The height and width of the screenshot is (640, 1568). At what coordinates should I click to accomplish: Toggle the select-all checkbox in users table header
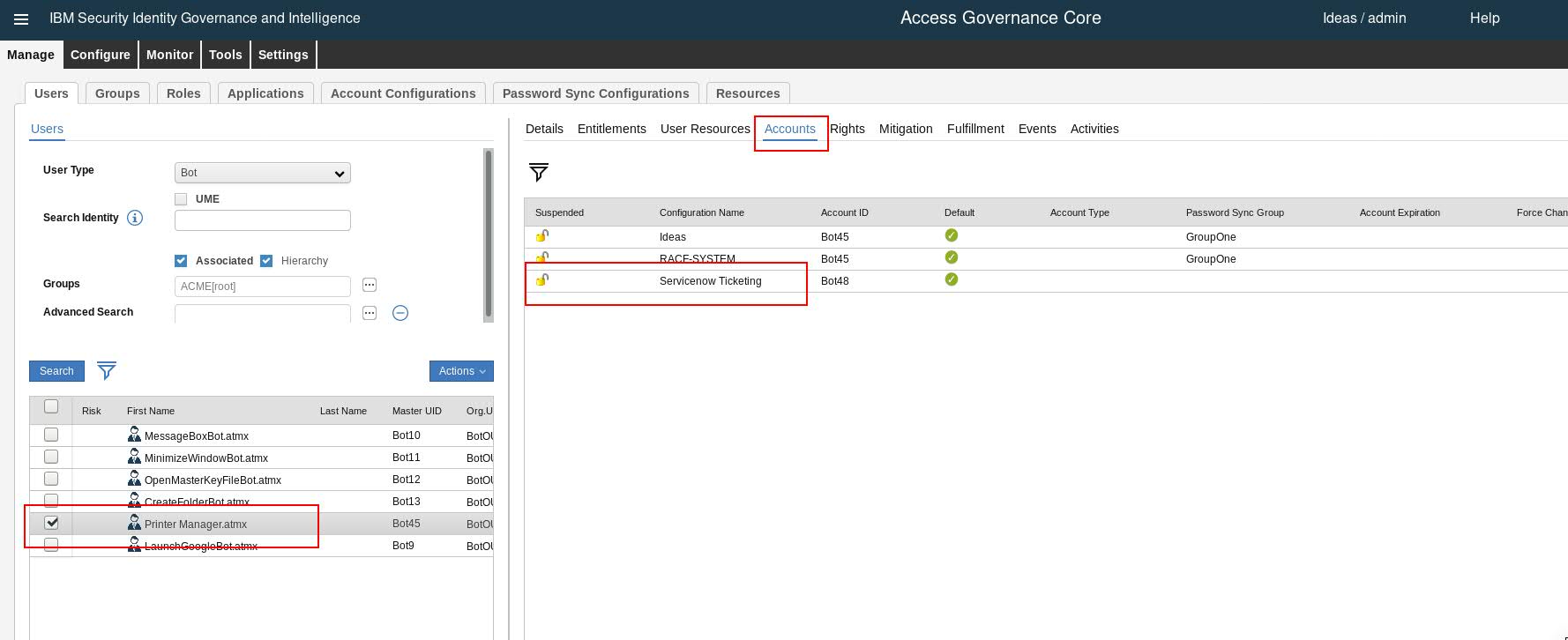(x=51, y=407)
